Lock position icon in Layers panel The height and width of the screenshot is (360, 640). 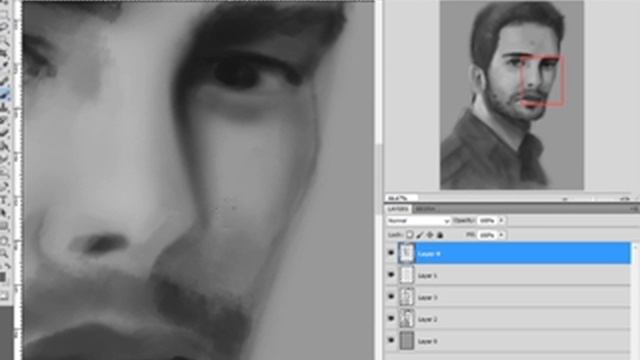[430, 235]
